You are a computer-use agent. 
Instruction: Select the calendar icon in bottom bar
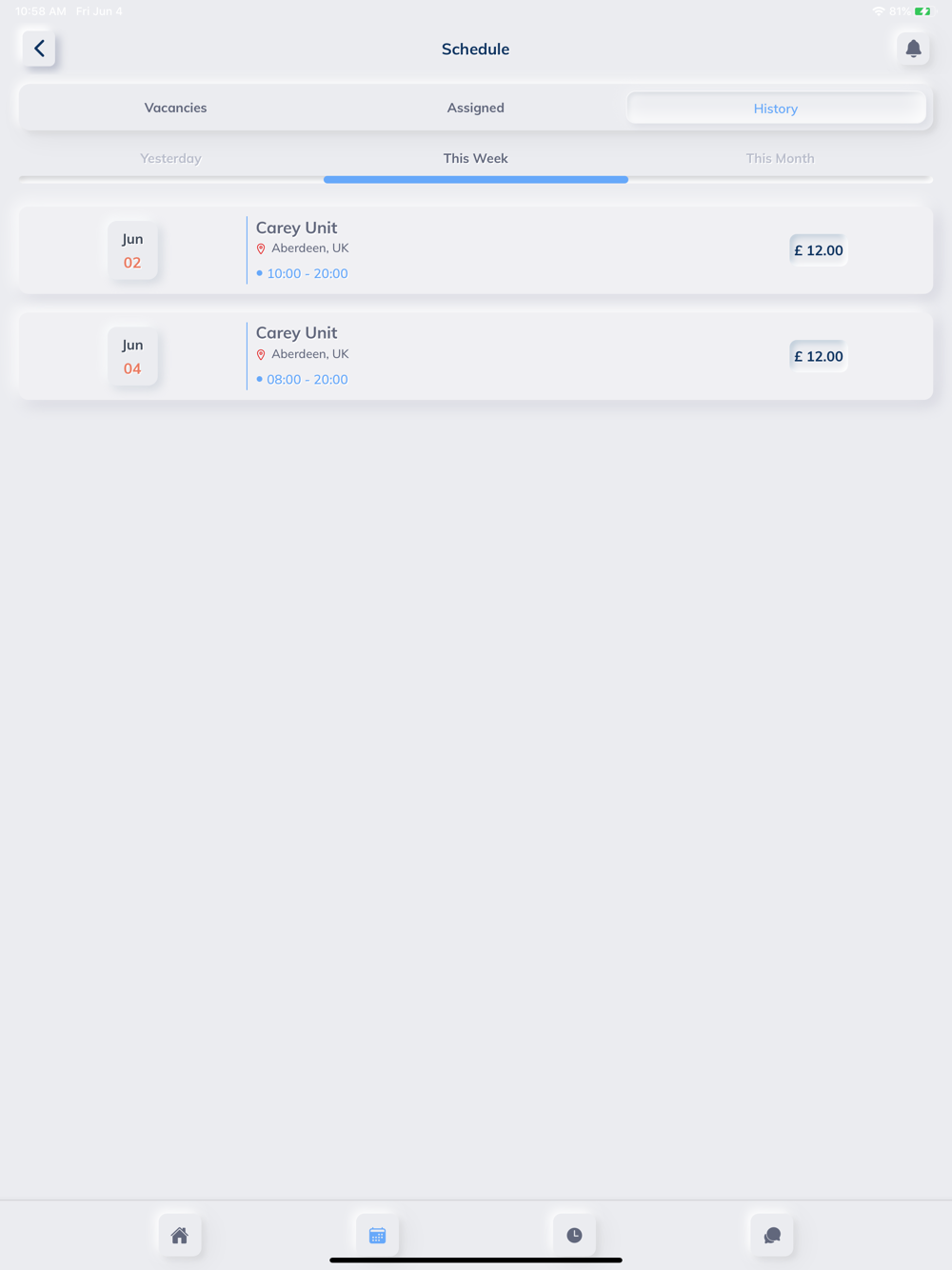point(377,1235)
